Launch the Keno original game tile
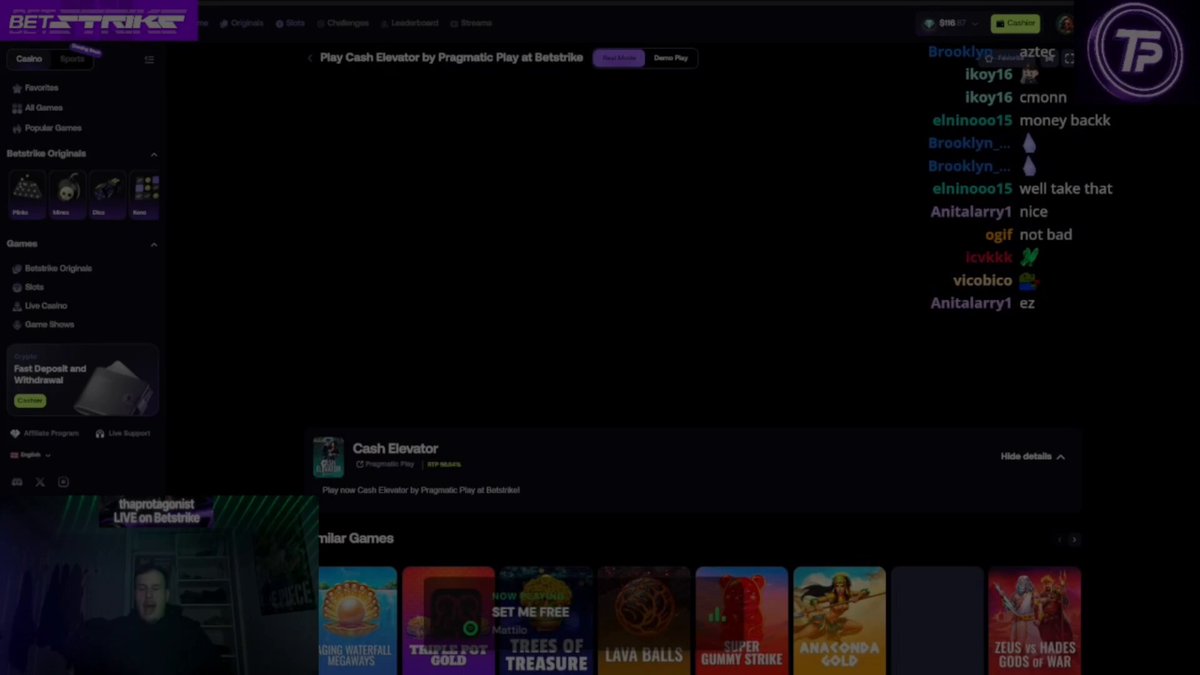 (x=145, y=194)
